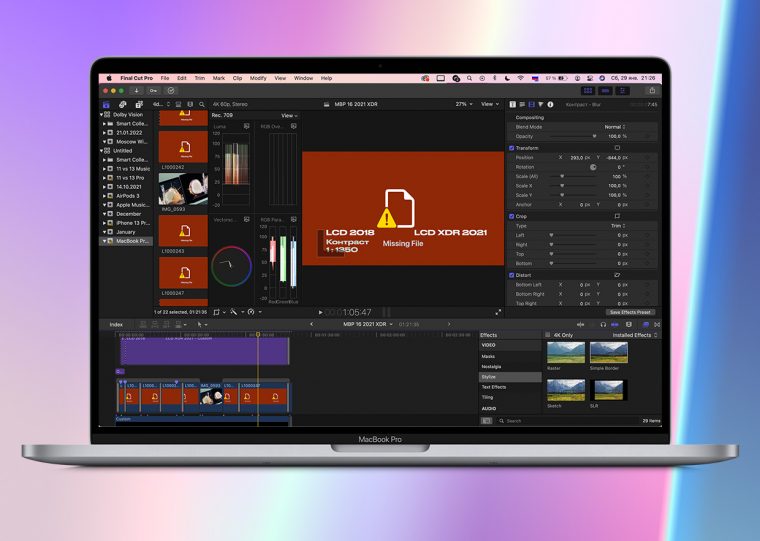Toggle the effects browser sidebar button
The image size is (760, 541).
pyautogui.click(x=486, y=421)
